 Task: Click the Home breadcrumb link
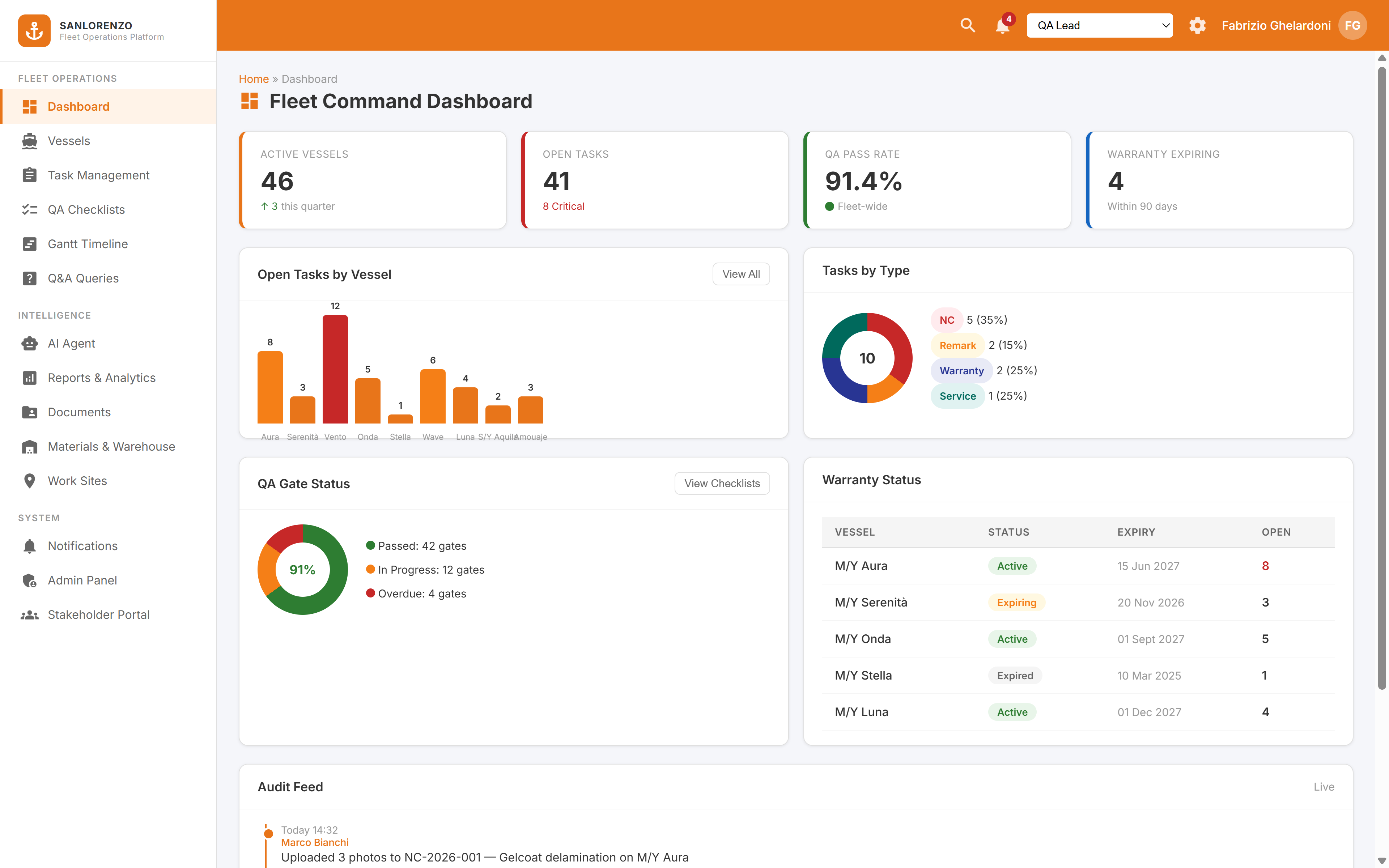[253, 78]
